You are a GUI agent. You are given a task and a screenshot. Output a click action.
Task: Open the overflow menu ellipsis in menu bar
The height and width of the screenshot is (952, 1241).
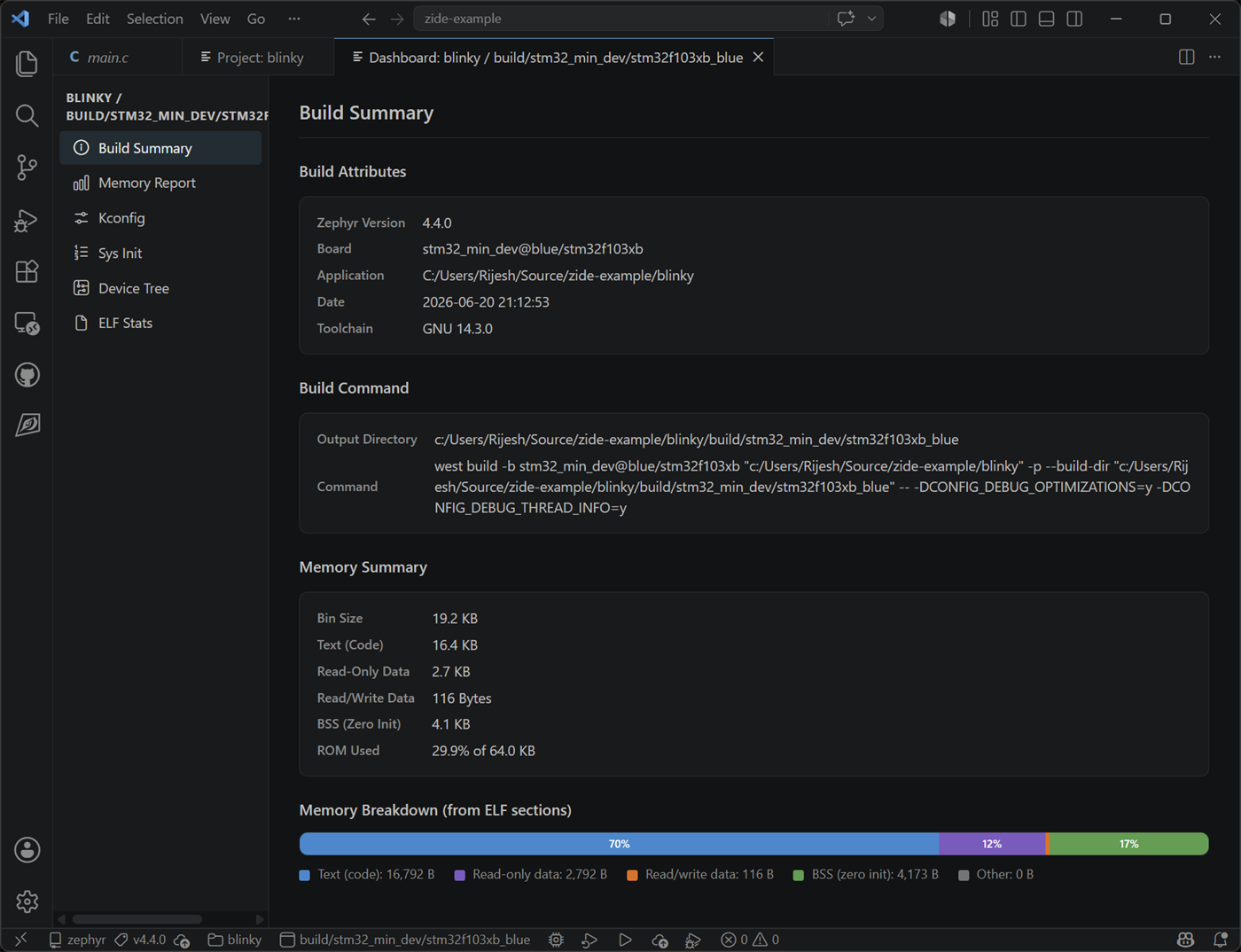(x=294, y=19)
